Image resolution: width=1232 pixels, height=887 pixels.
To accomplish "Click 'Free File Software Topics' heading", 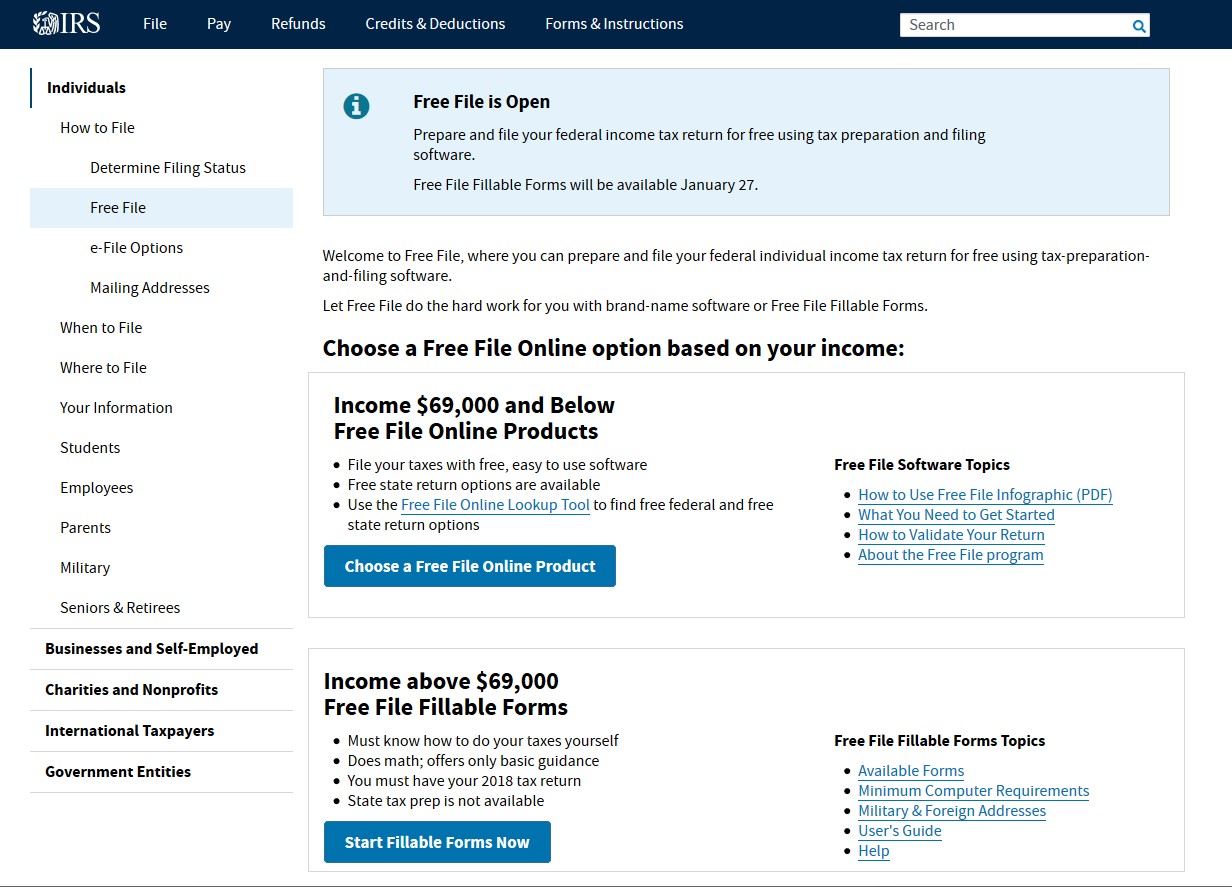I will point(922,465).
